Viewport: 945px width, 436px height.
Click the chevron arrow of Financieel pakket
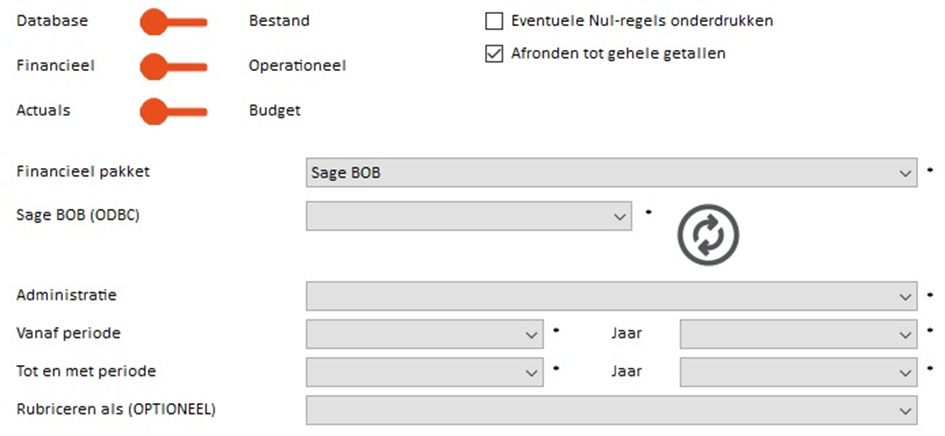pos(905,174)
